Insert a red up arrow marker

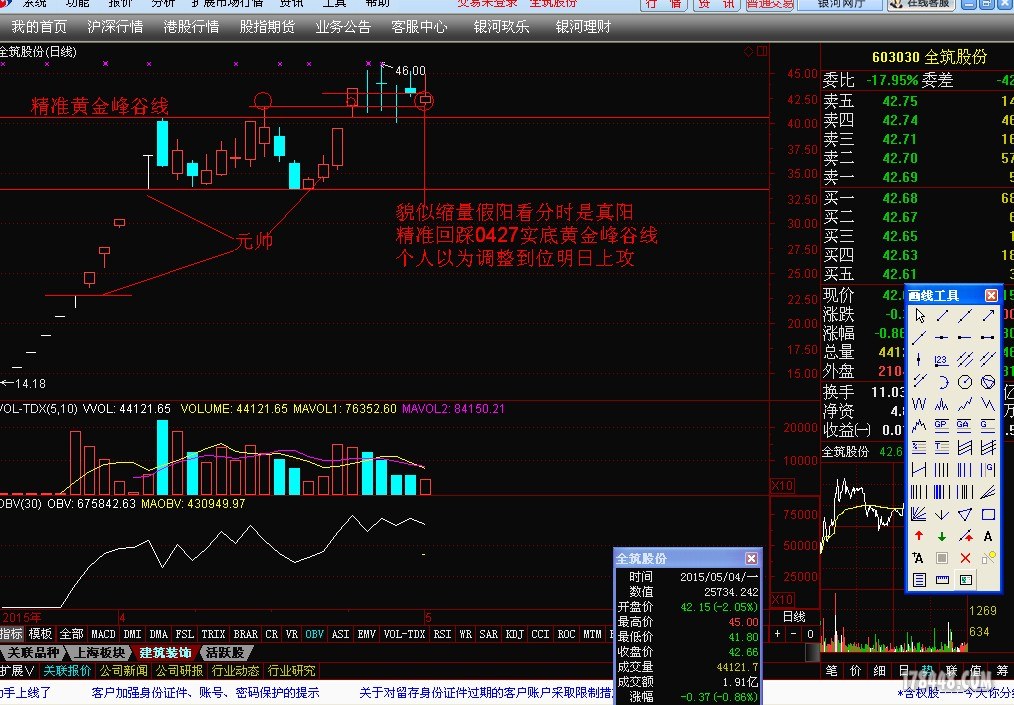pyautogui.click(x=919, y=536)
